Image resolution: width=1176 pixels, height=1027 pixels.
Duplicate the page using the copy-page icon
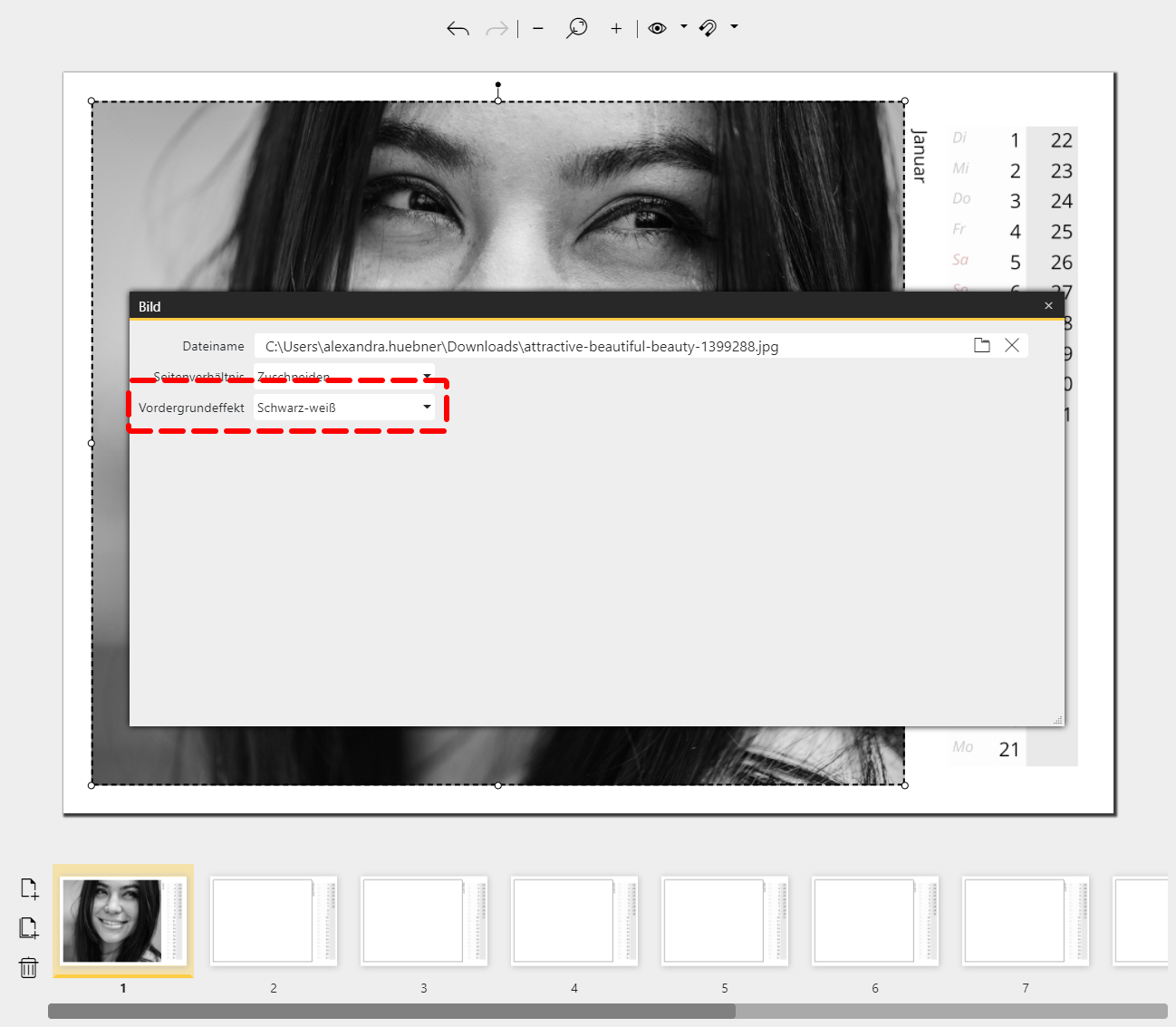[29, 927]
